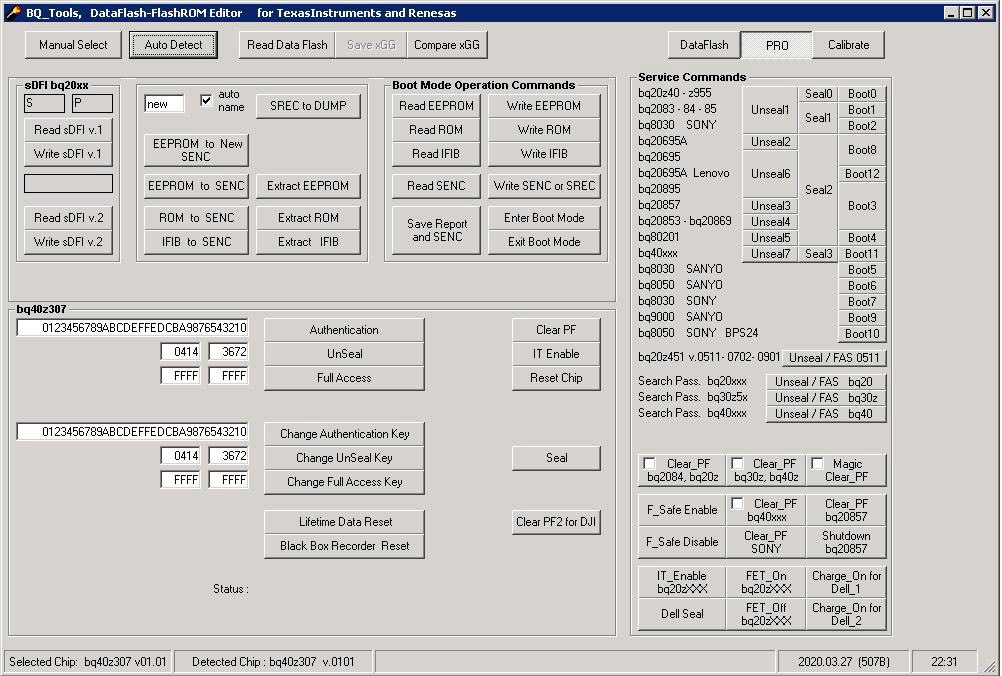Click 'Detected Chip : bq40z307 v.0101' status text
Viewport: 1002px width, 676px height.
click(x=273, y=662)
